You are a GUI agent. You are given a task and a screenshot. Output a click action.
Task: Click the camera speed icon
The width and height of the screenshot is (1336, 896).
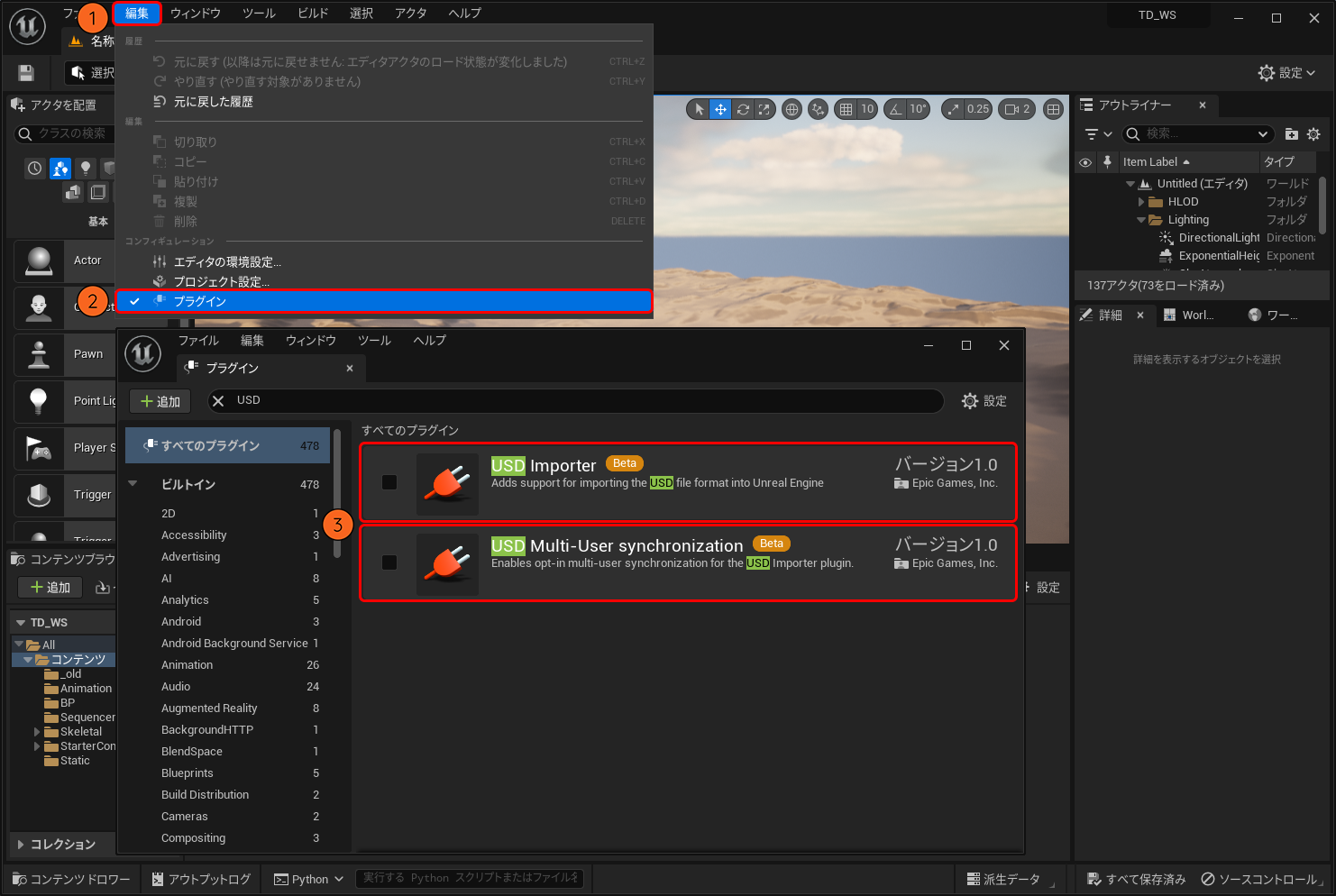pyautogui.click(x=1011, y=109)
